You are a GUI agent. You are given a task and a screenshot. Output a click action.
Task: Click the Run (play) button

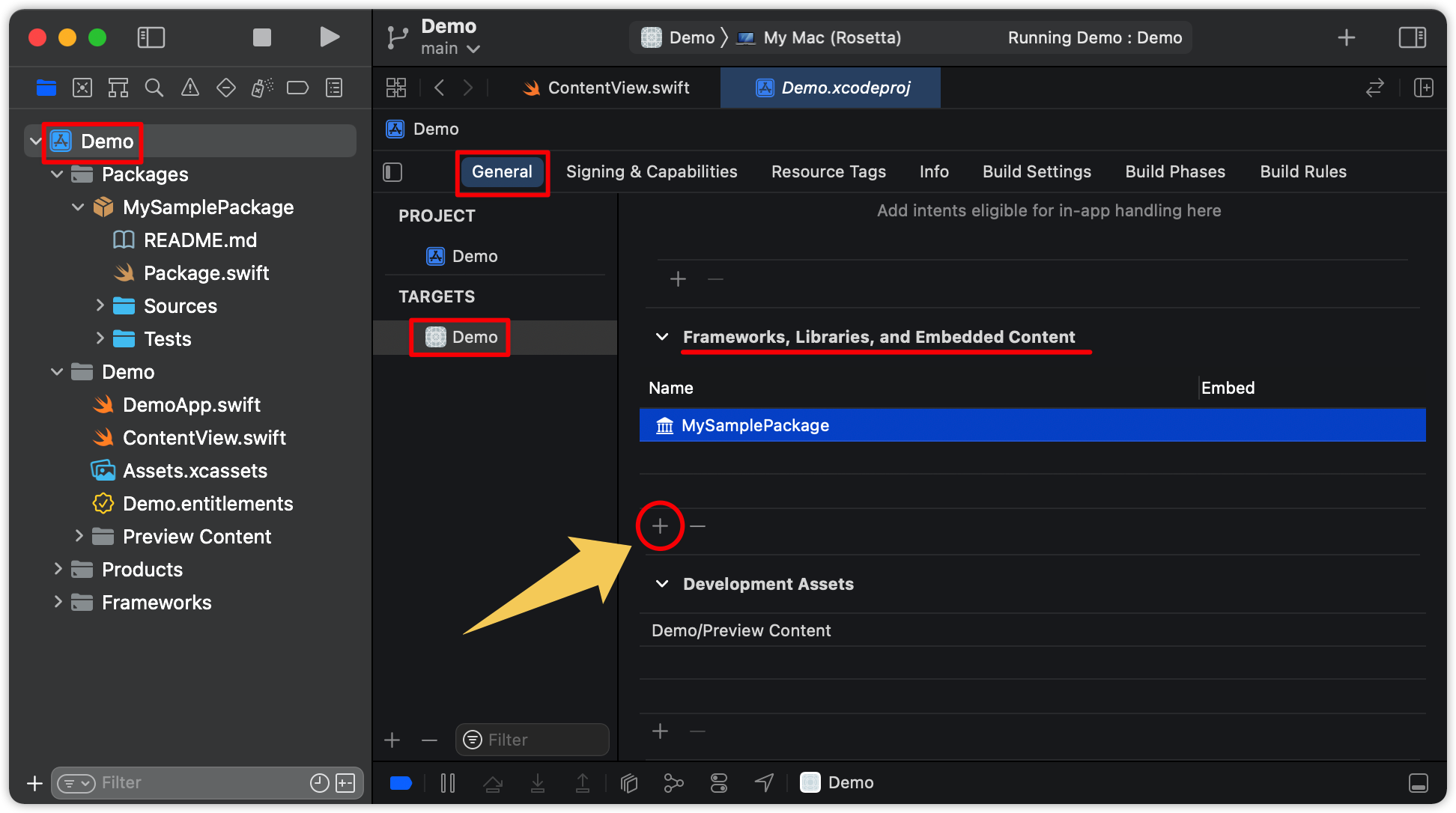click(x=330, y=37)
